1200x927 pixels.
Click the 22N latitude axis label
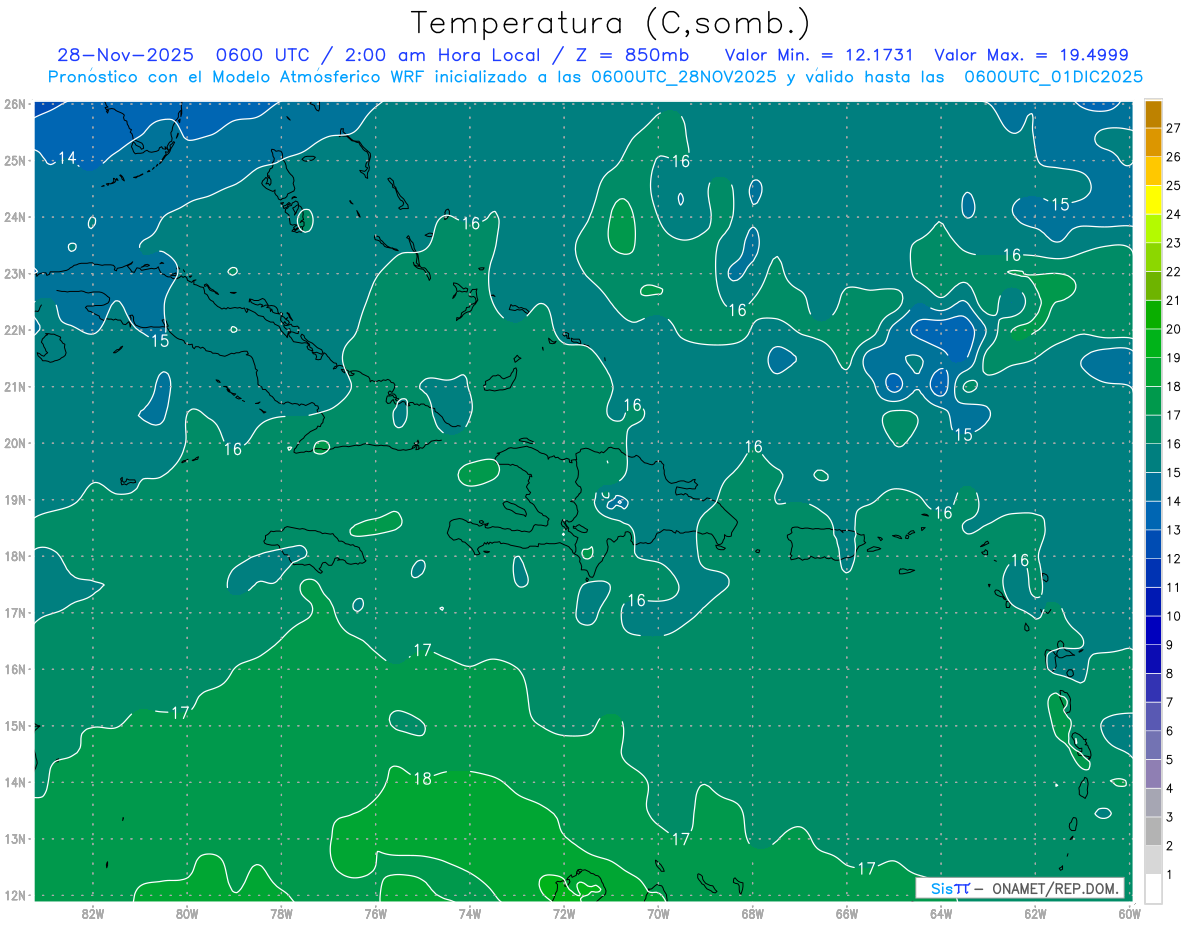(14, 330)
